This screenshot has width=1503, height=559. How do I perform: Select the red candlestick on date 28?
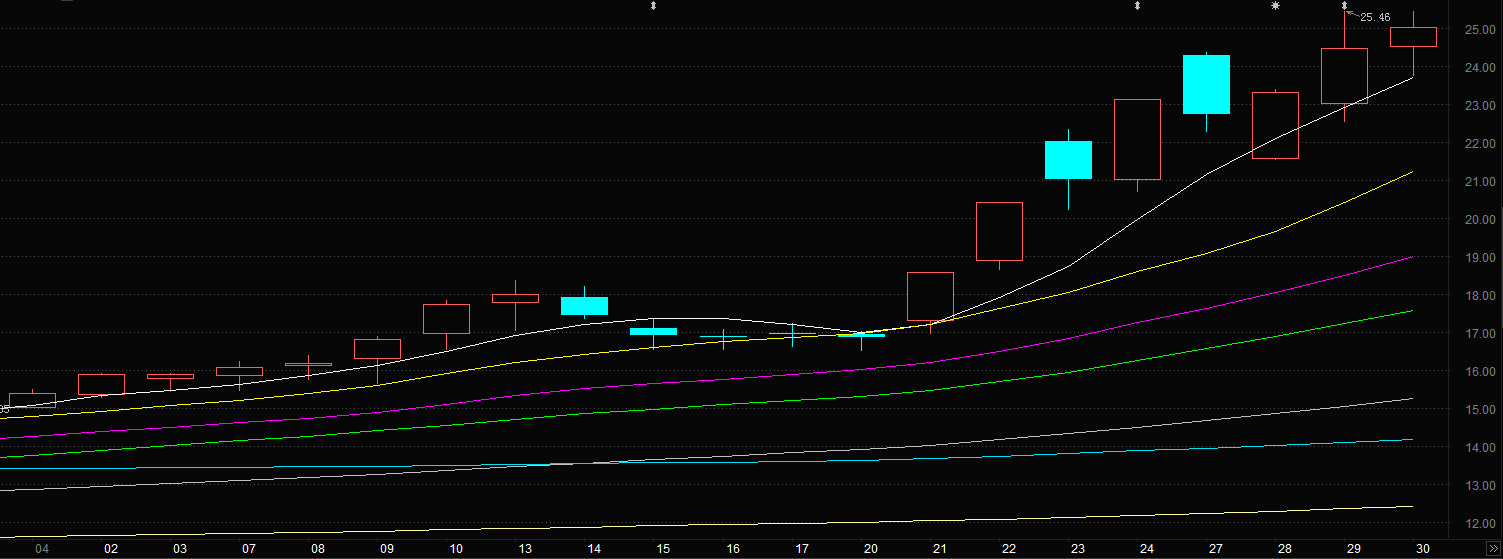(1275, 125)
